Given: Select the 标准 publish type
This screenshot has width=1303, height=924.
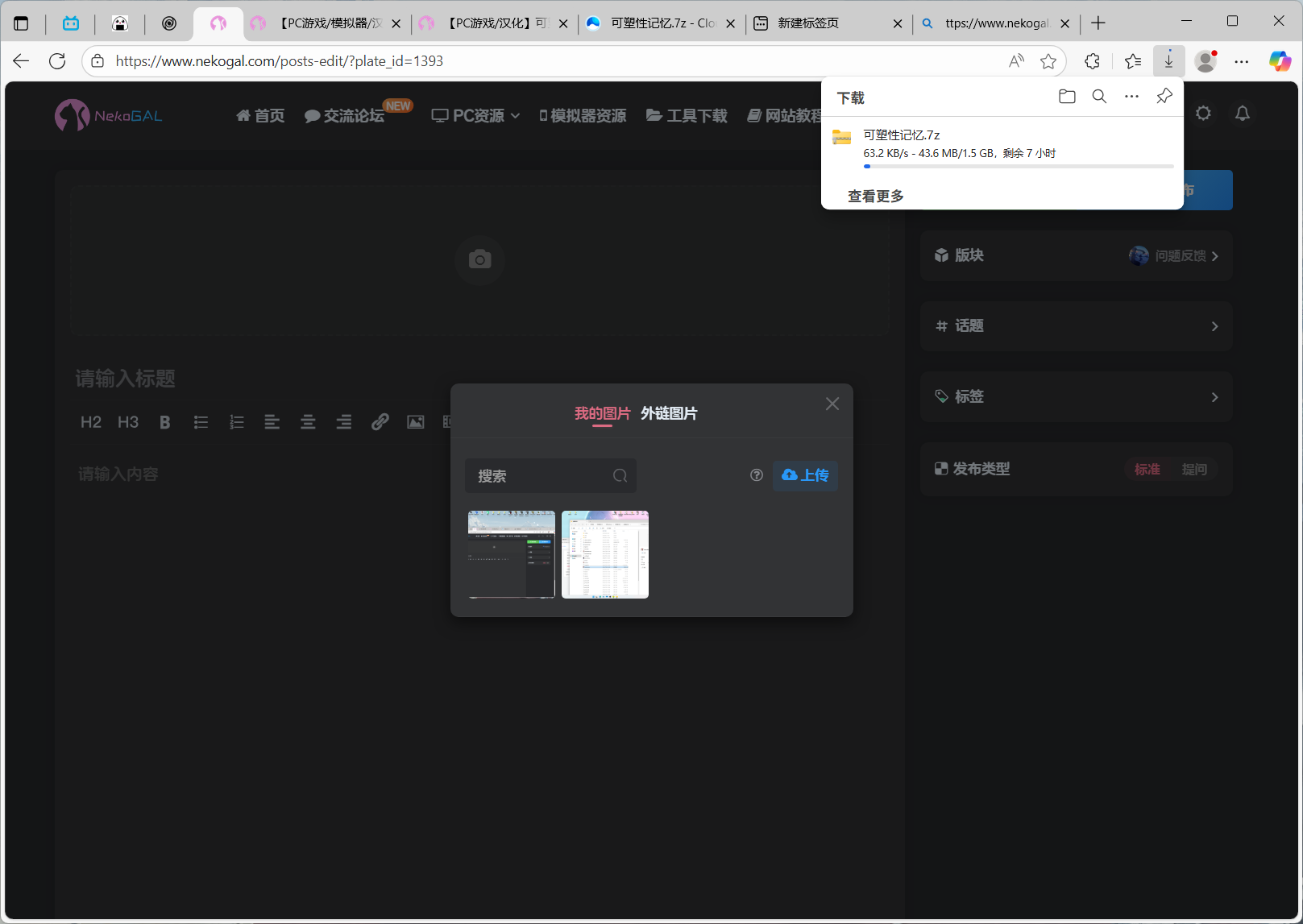Looking at the screenshot, I should pos(1147,469).
